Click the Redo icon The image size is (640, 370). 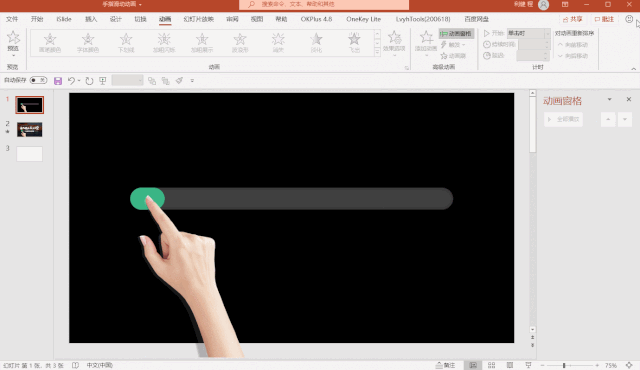(x=89, y=81)
